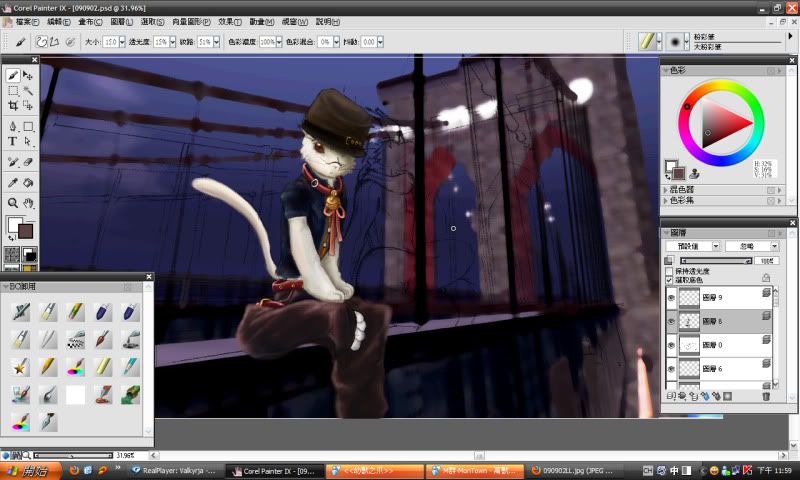Select the Rectangular Shape tool
Image resolution: width=800 pixels, height=480 pixels.
click(x=28, y=126)
